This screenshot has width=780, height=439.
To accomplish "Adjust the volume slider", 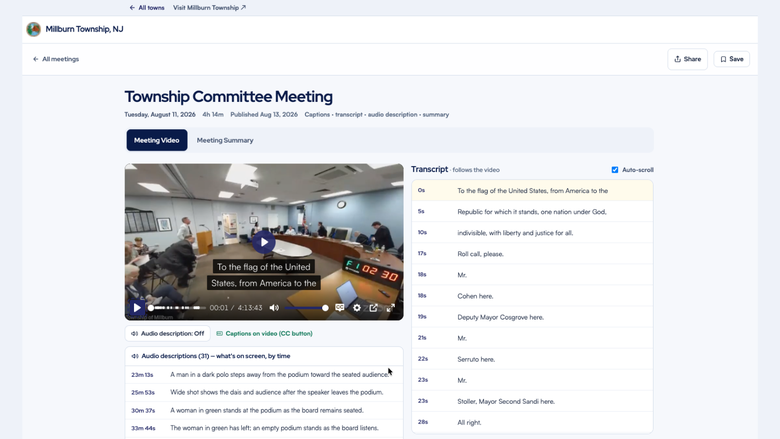I will click(306, 308).
